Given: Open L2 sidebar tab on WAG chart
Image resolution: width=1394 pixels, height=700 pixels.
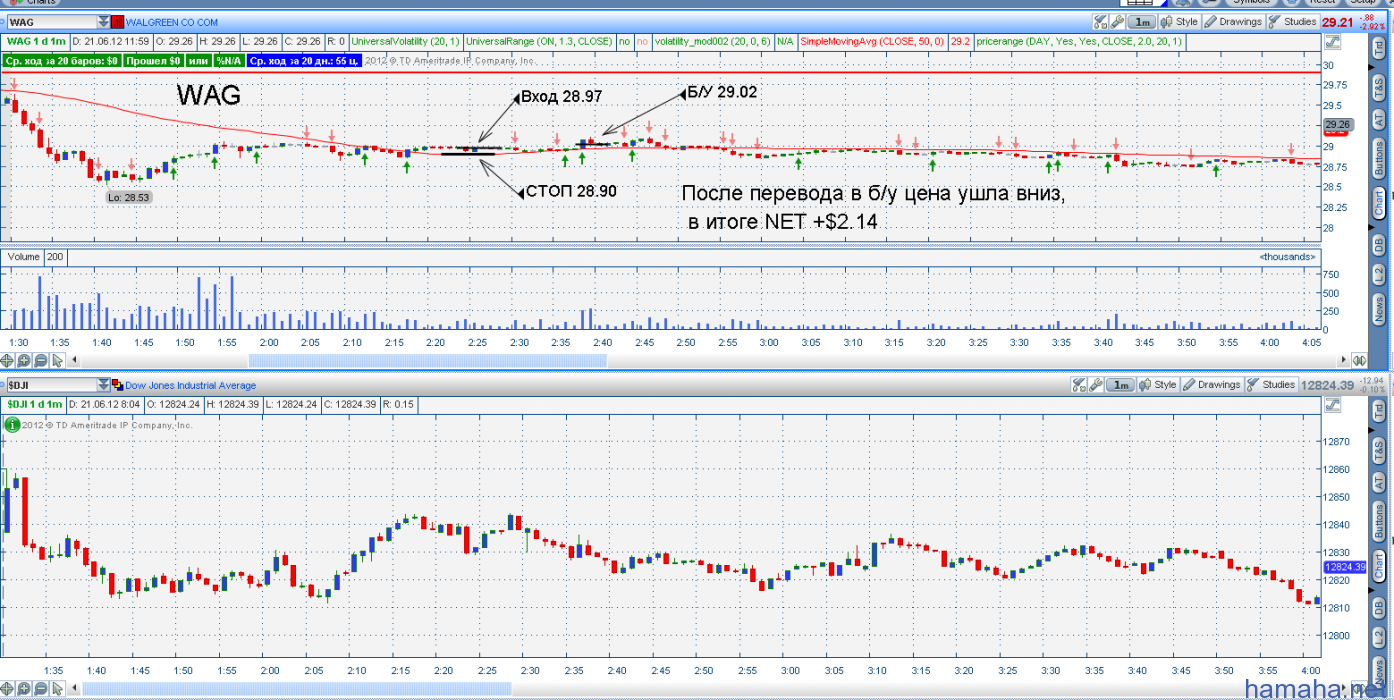Looking at the screenshot, I should 1379,275.
